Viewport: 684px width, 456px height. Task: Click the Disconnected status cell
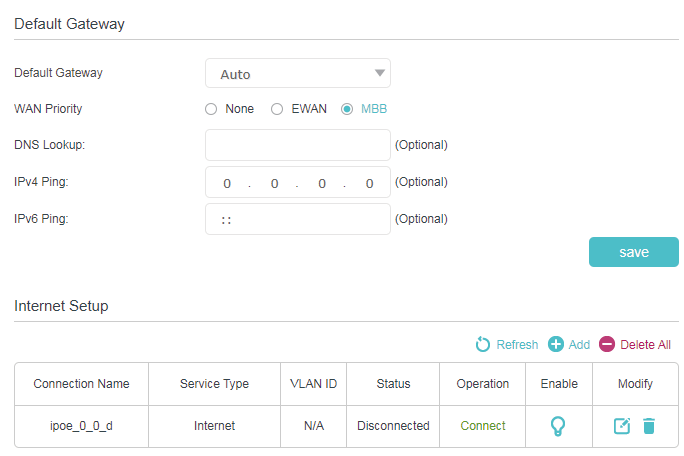tap(393, 426)
